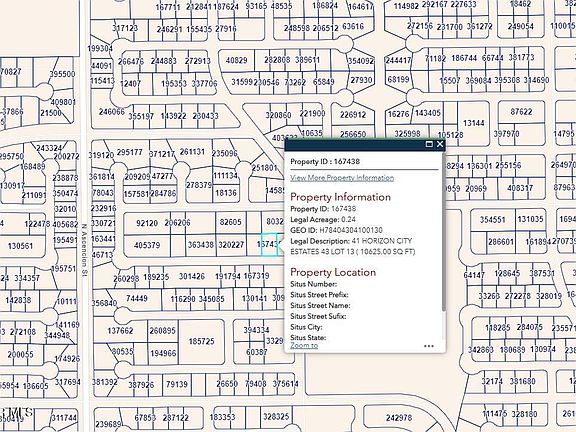Select parcel 12407 on the map

click(130, 84)
